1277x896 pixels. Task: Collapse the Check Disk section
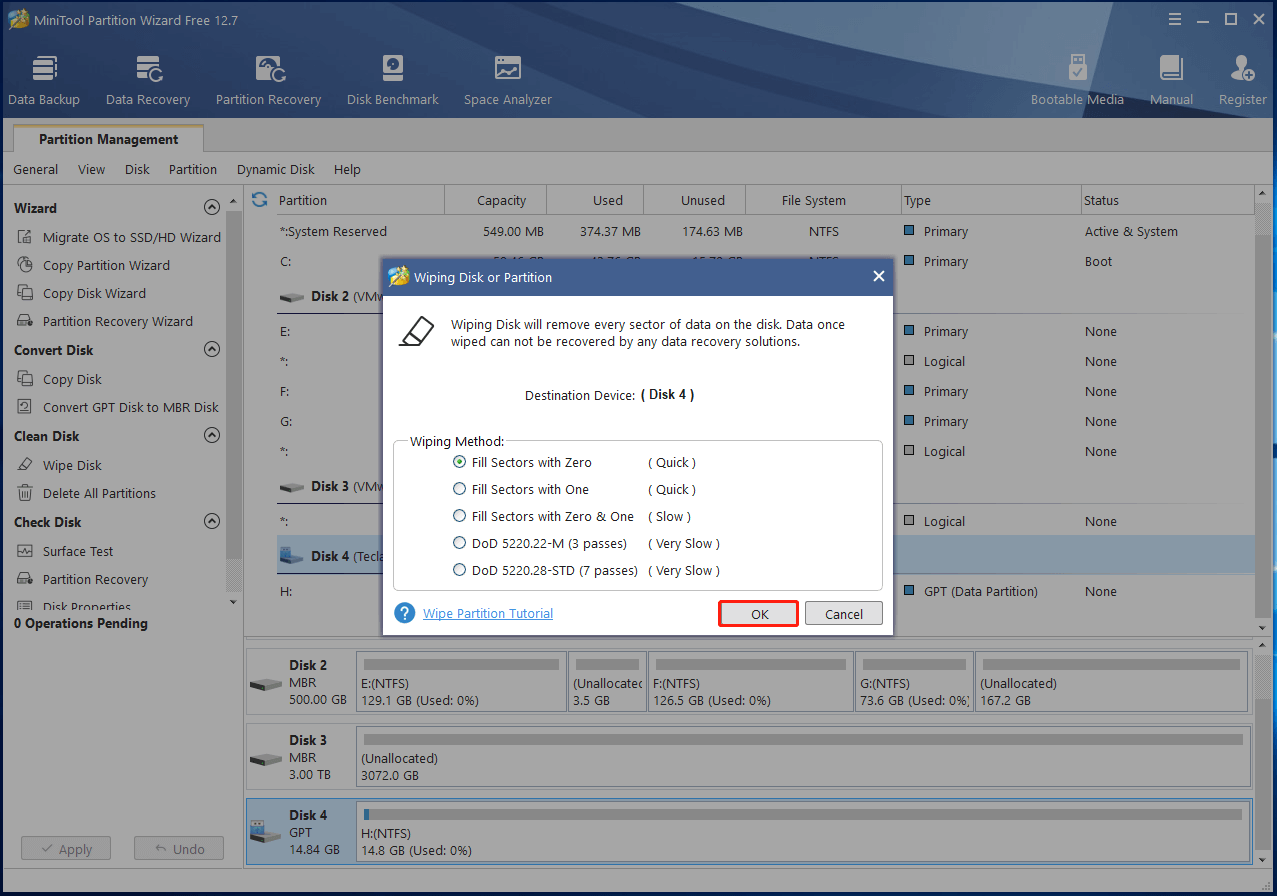pyautogui.click(x=211, y=522)
